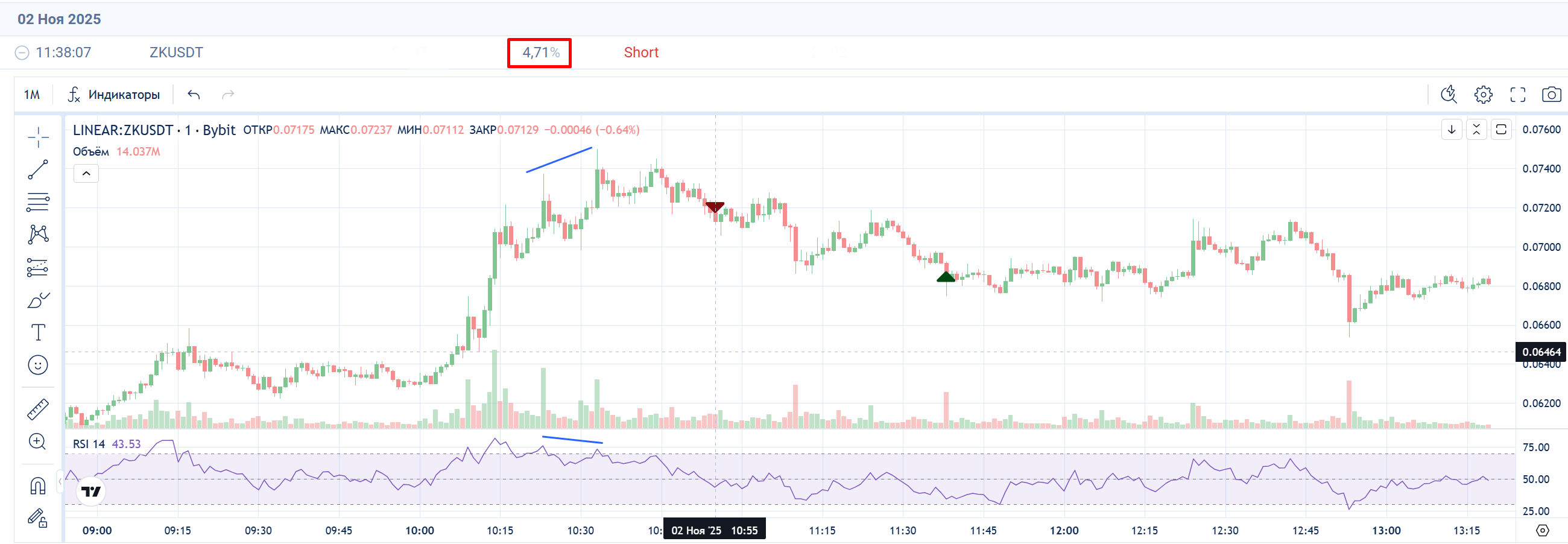Toggle lock all drawing tools
This screenshot has height=544, width=1568.
pyautogui.click(x=38, y=519)
